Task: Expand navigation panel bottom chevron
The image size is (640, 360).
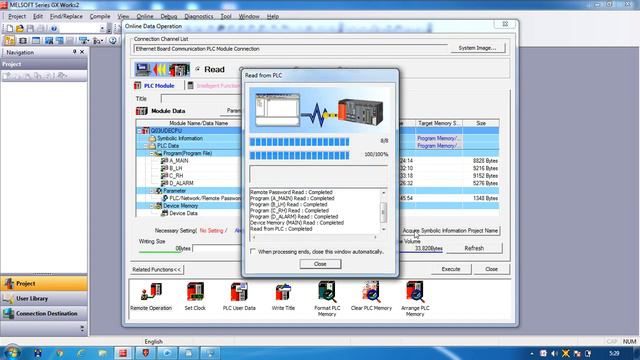Action: pyautogui.click(x=82, y=328)
